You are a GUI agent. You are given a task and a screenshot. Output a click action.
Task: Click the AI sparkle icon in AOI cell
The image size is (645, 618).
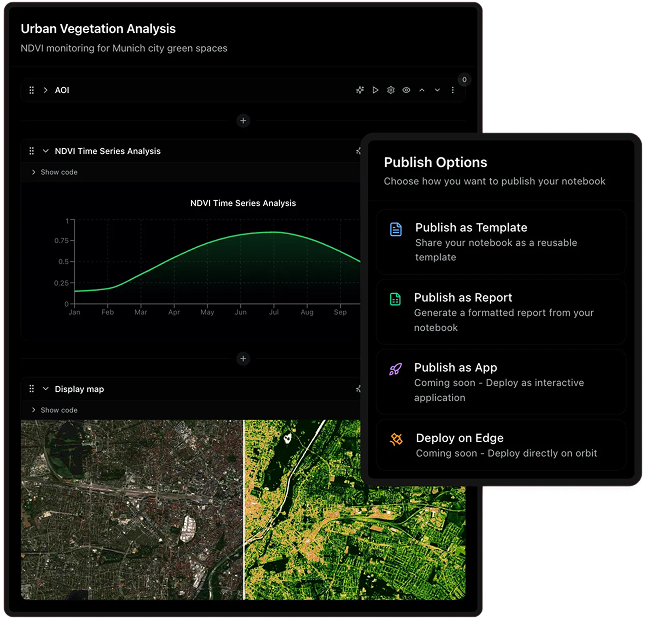click(x=360, y=90)
